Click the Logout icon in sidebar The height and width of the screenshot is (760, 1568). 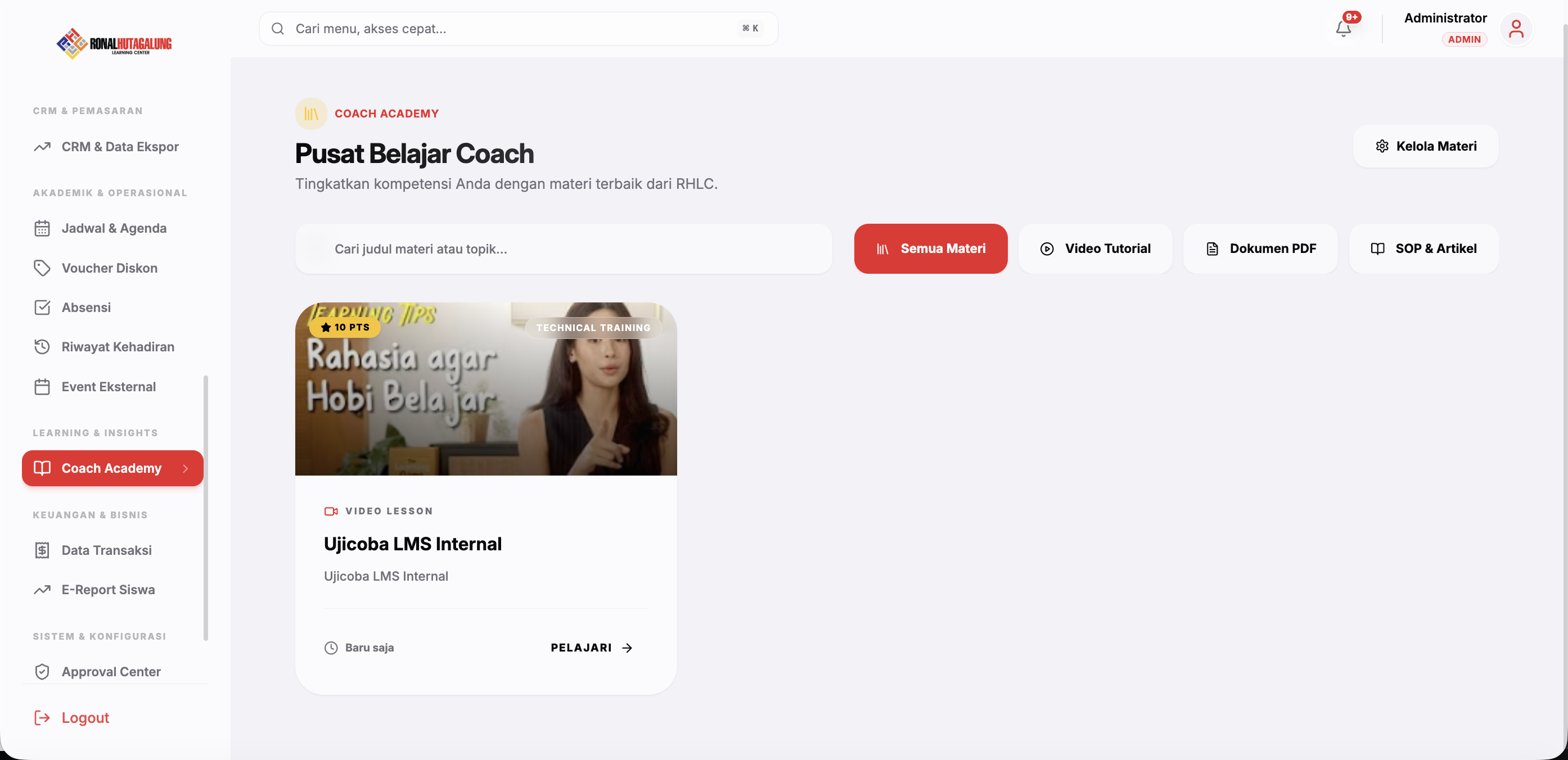click(x=42, y=717)
